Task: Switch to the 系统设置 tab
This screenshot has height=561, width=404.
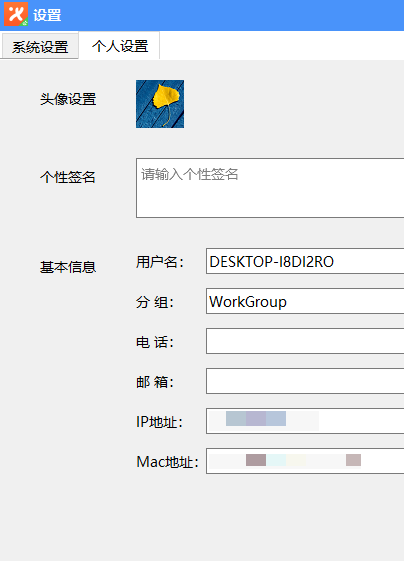Action: (x=40, y=46)
